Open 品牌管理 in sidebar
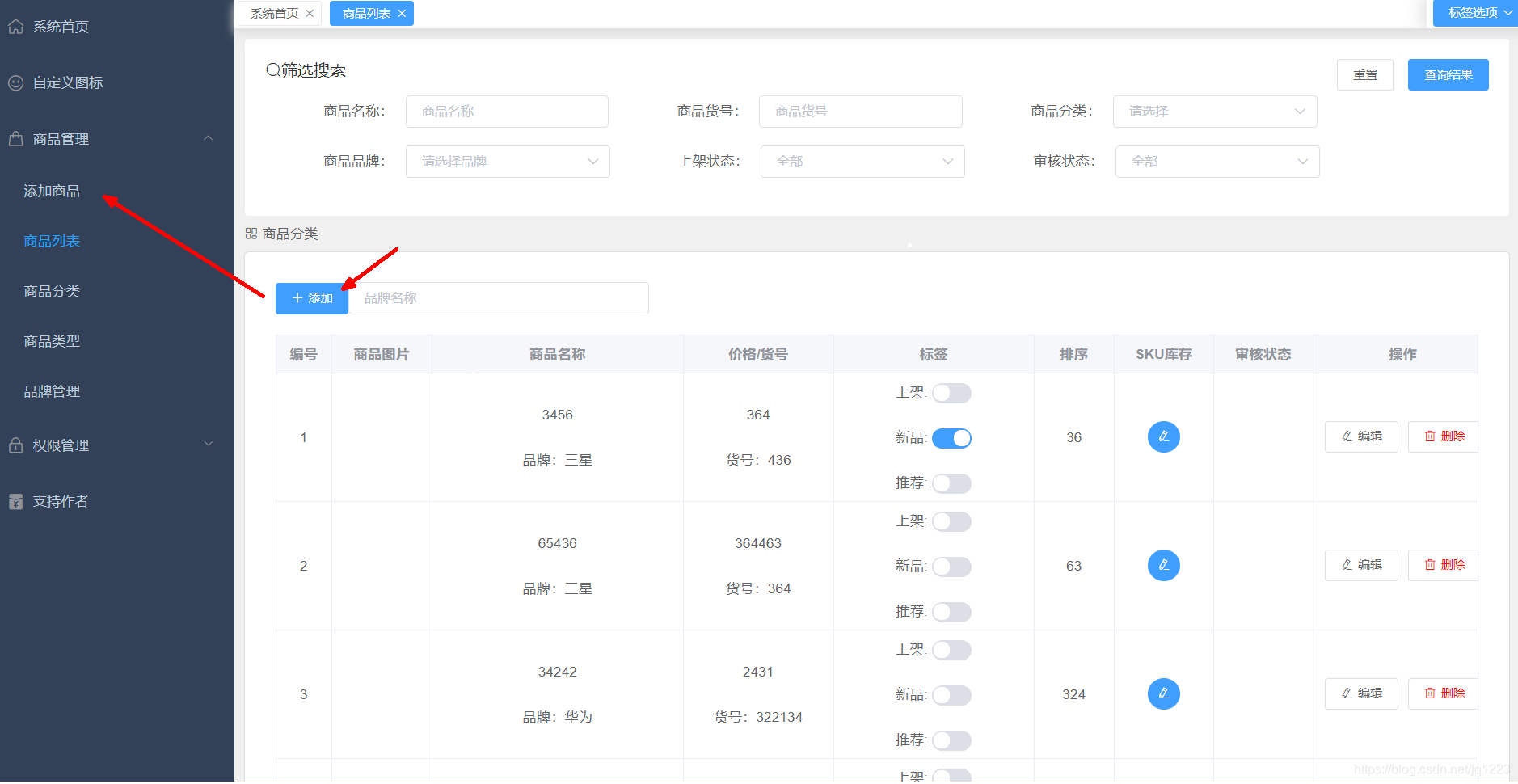 pos(52,392)
